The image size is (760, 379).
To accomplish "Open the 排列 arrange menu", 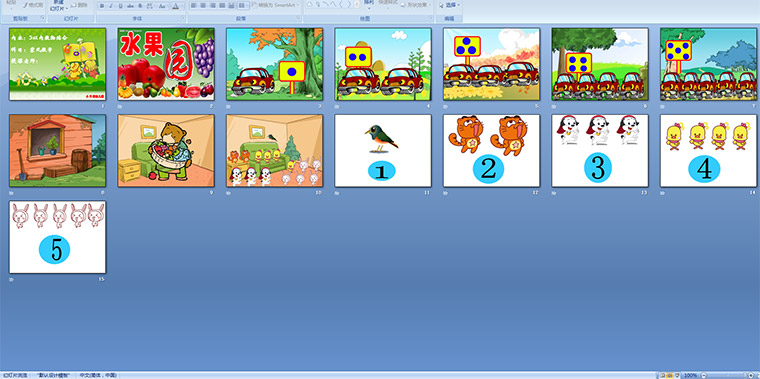I will click(369, 5).
